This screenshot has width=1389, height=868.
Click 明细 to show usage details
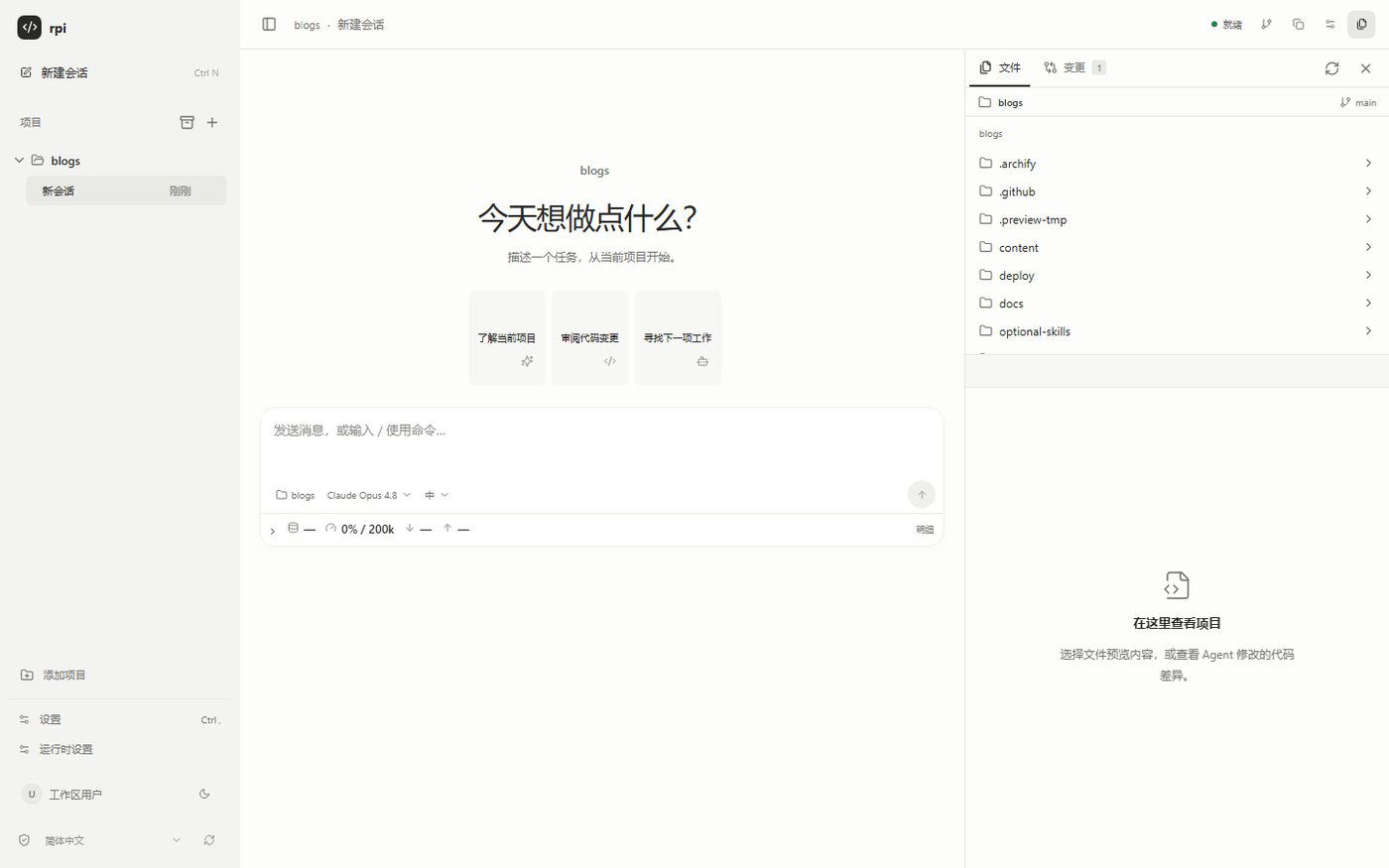[x=925, y=530]
